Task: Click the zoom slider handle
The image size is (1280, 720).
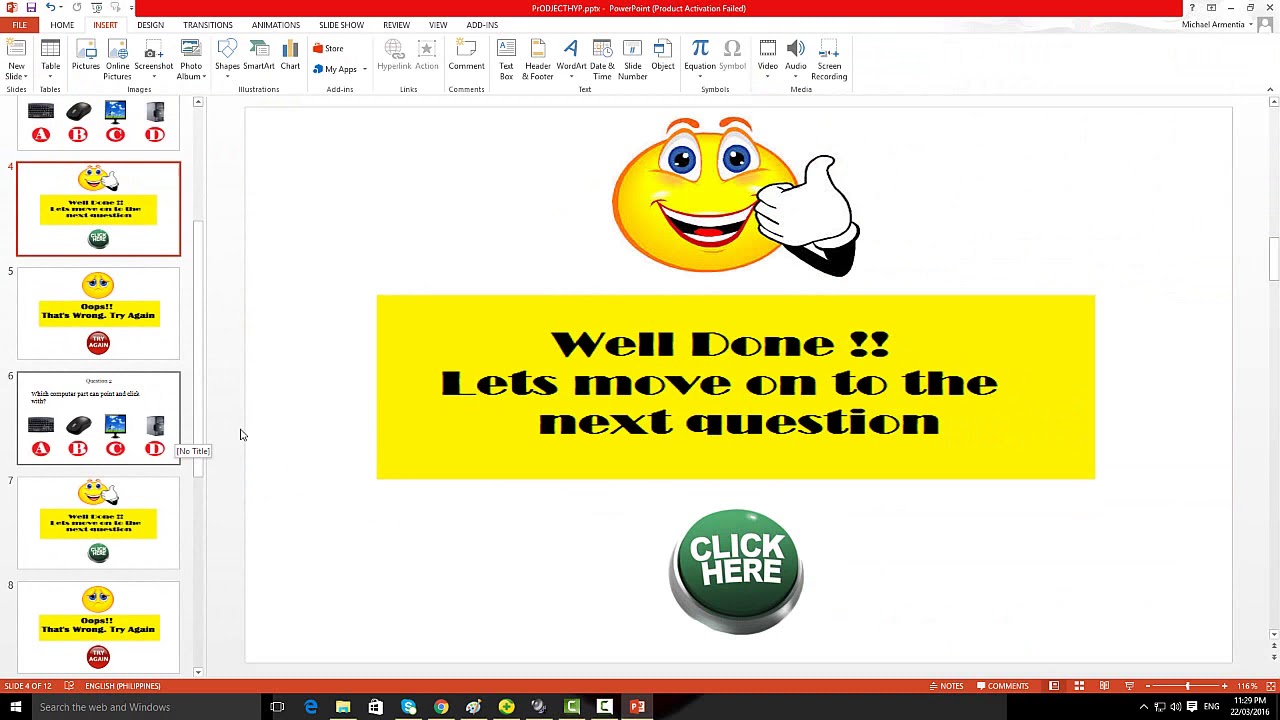Action: [1187, 686]
